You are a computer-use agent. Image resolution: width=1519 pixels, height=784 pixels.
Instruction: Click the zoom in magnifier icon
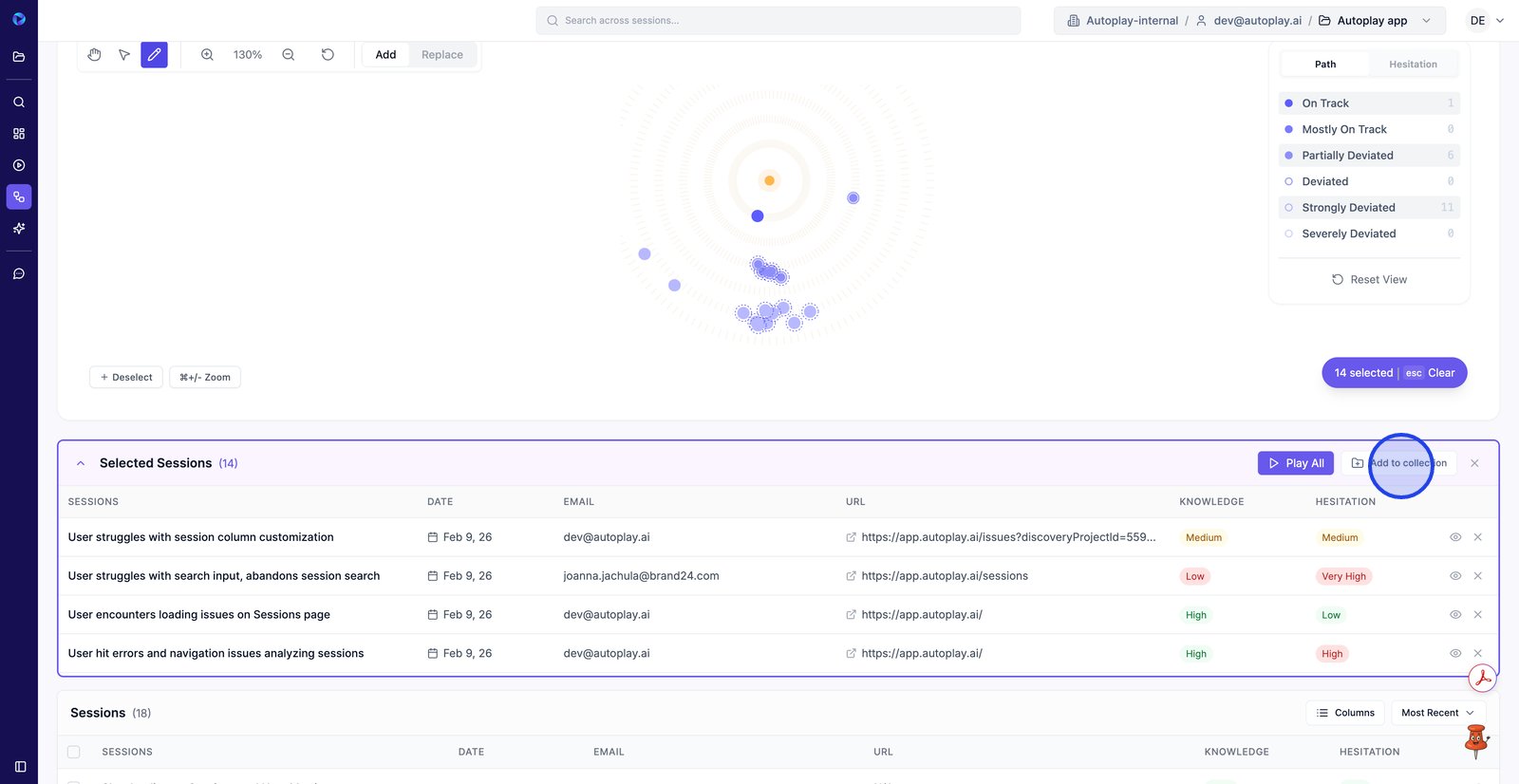207,55
